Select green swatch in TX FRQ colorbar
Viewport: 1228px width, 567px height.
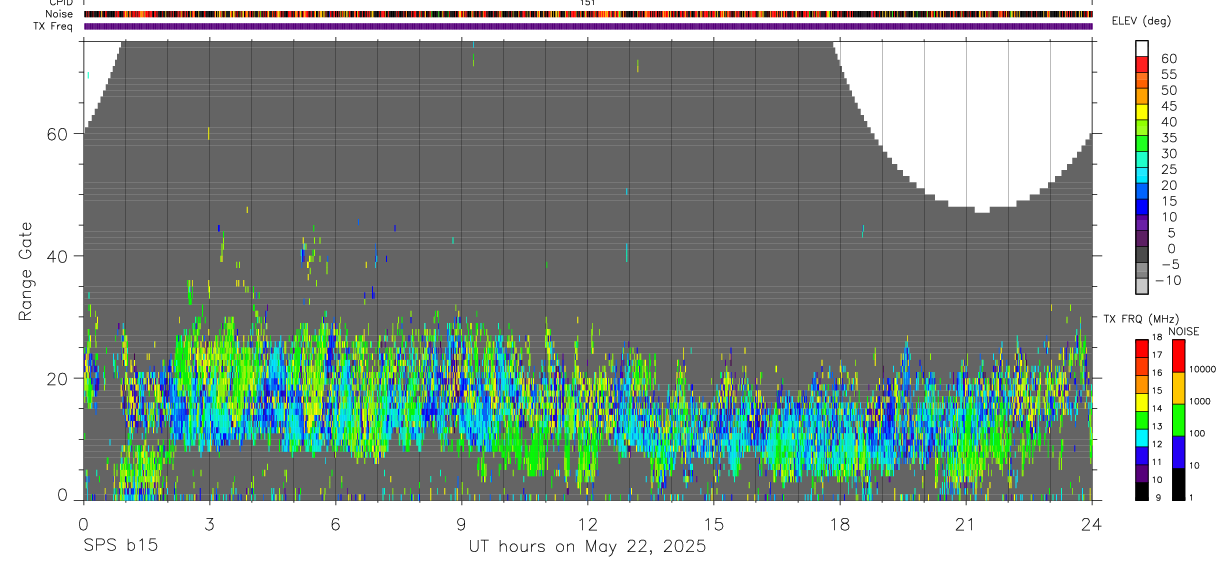click(1142, 420)
